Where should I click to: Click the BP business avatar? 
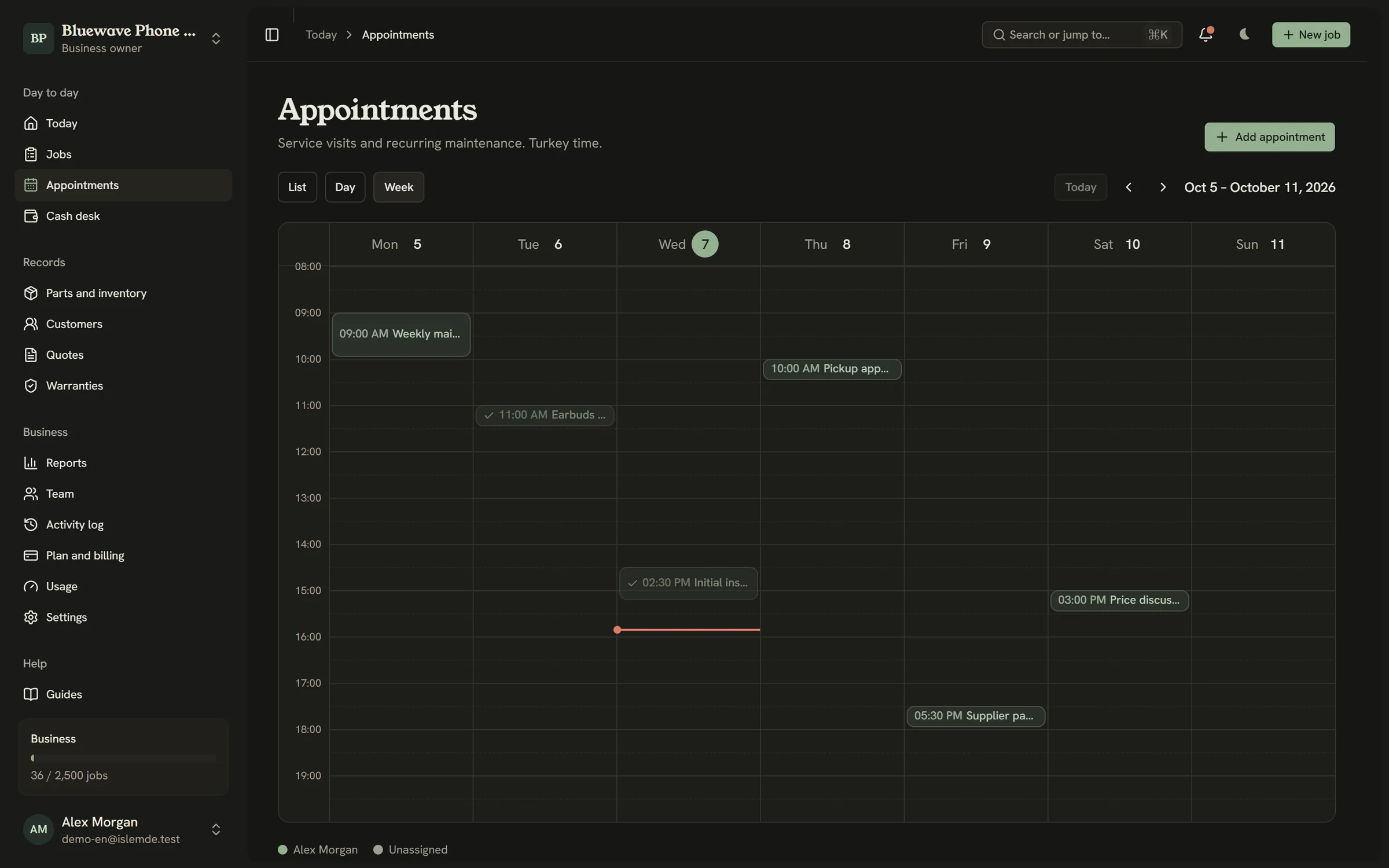38,38
